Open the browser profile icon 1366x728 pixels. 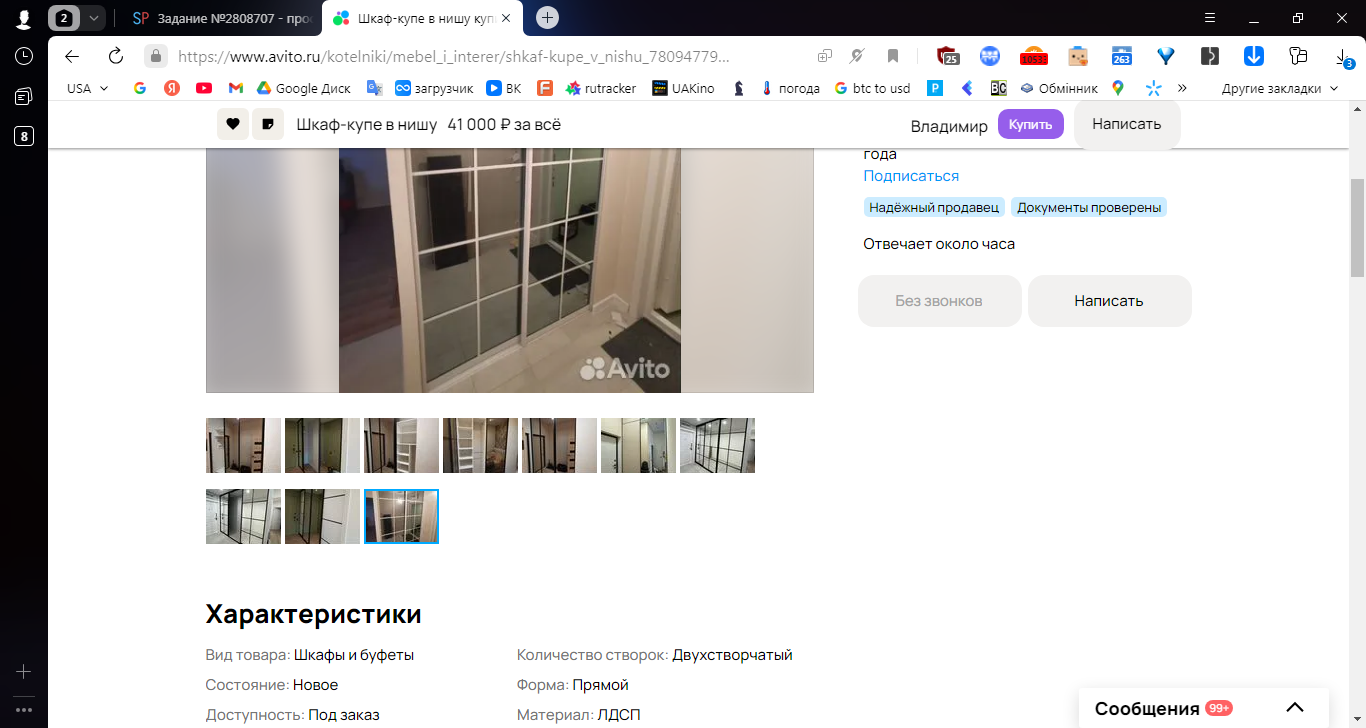click(24, 18)
